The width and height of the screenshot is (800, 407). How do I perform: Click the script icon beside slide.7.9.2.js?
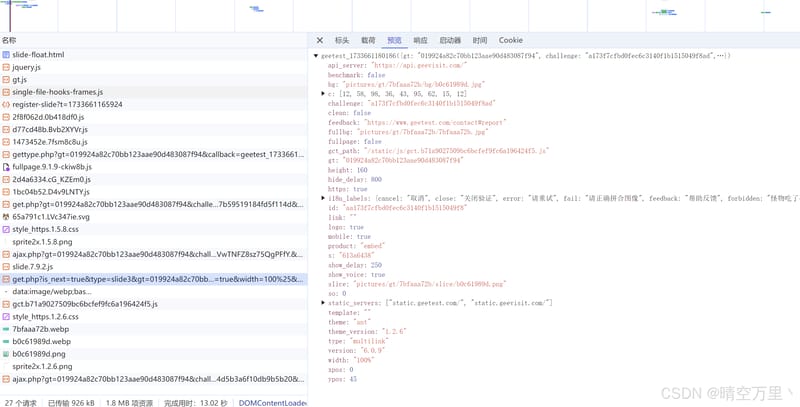tap(6, 267)
